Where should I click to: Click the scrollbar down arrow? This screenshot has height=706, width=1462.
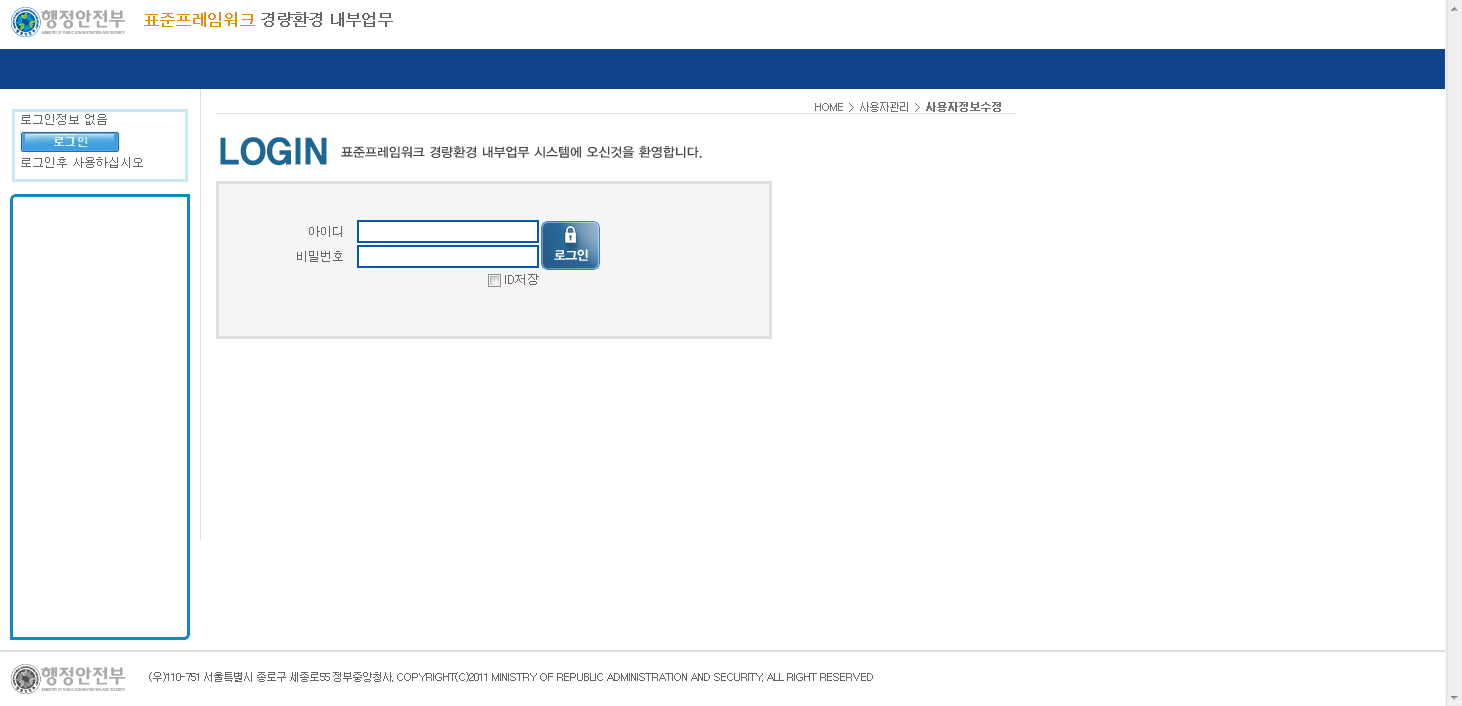pos(1453,697)
